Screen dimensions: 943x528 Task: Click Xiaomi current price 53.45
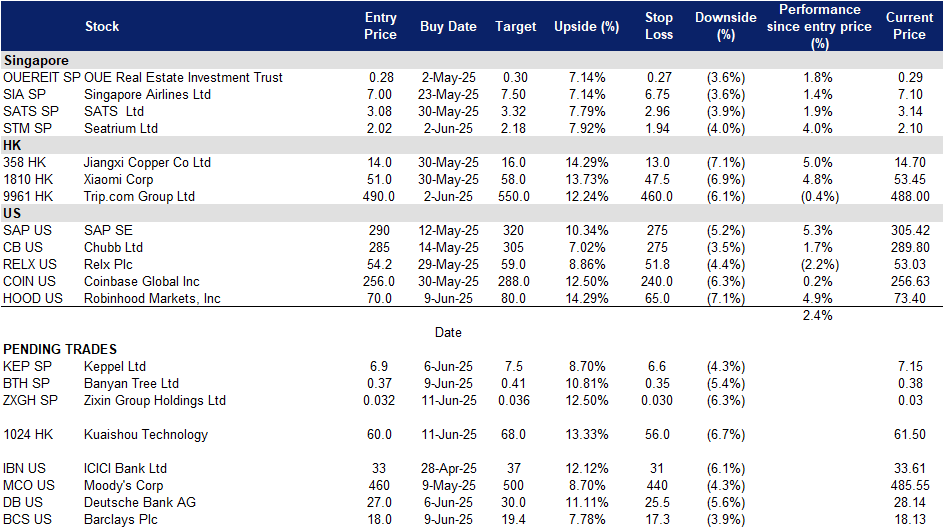910,179
